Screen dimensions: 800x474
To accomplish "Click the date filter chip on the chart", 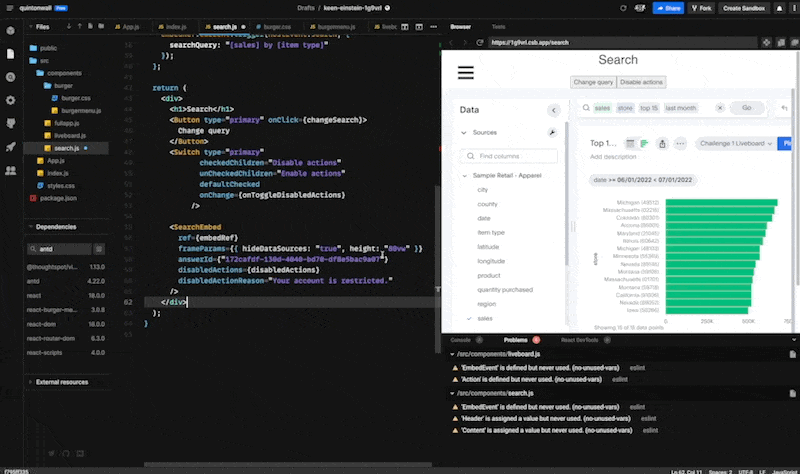I will tap(643, 180).
